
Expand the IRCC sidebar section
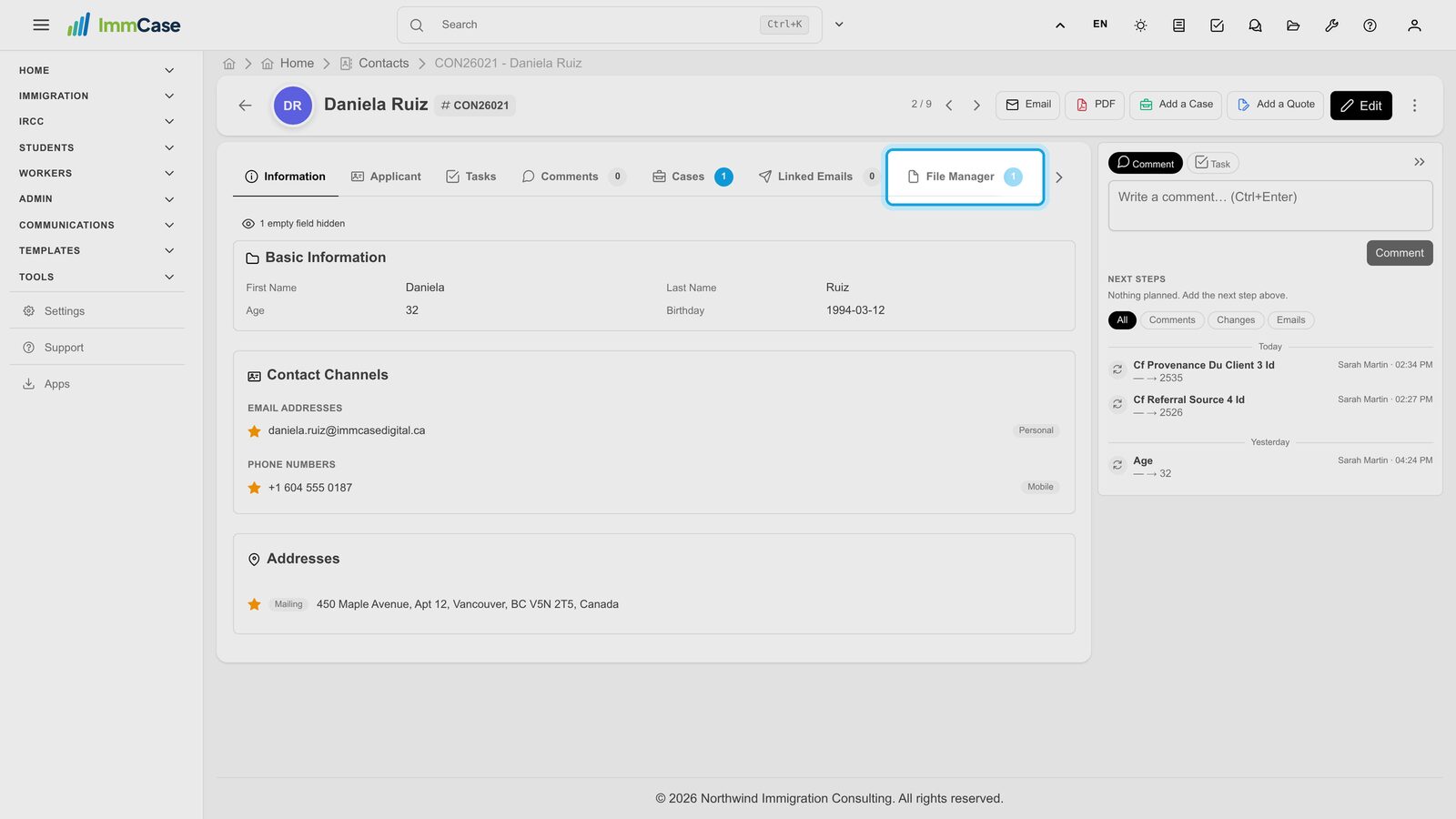[96, 122]
